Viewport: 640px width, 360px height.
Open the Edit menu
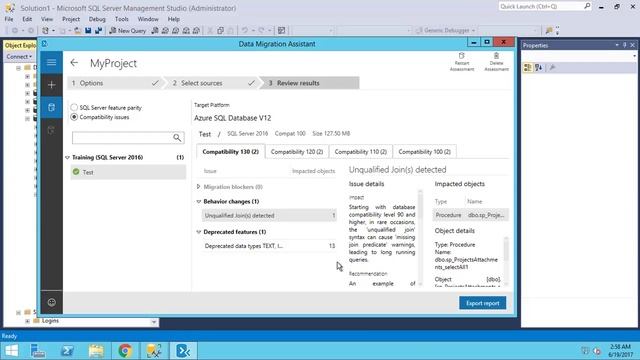[27, 19]
